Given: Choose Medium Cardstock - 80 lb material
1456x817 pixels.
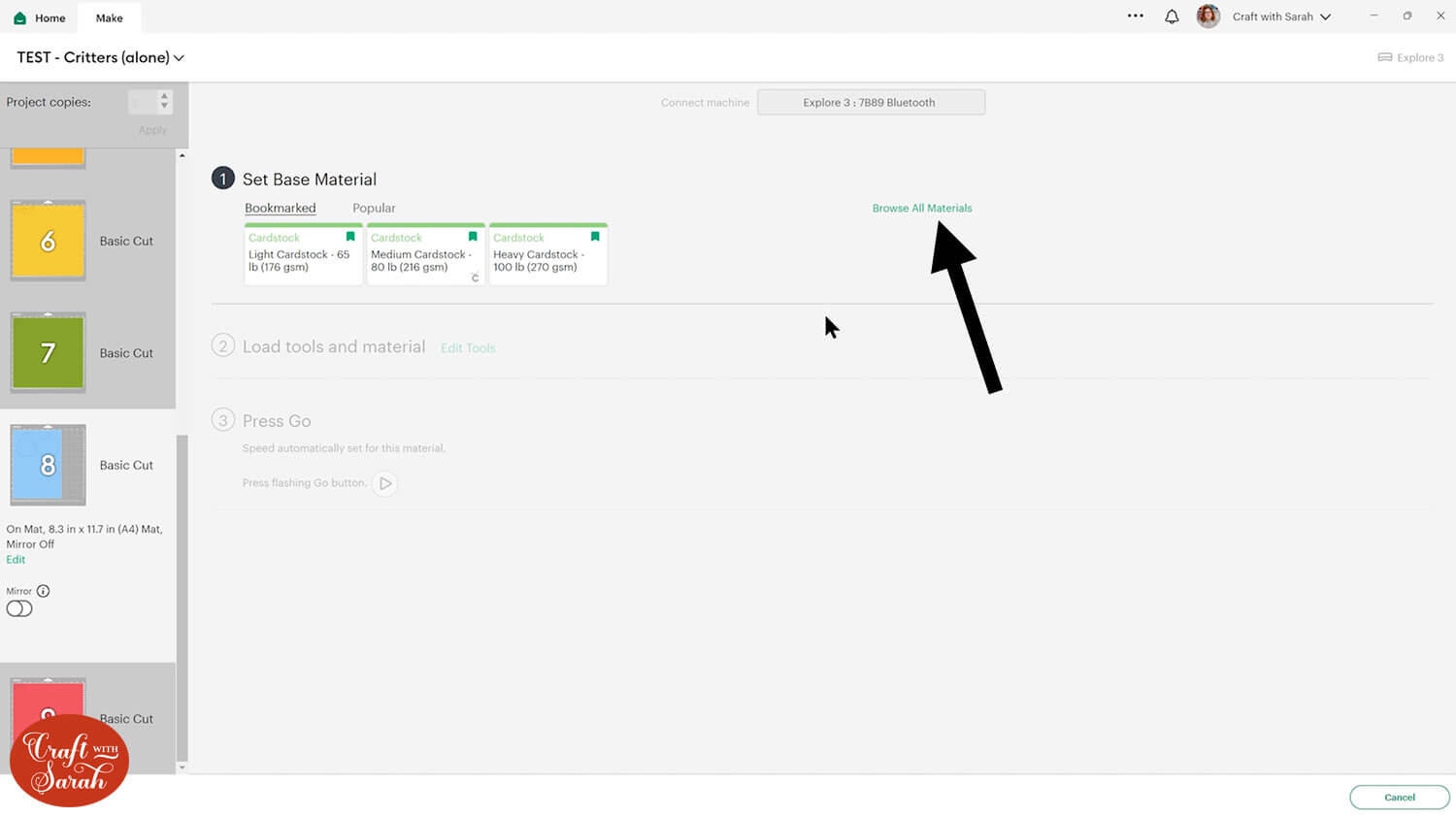Looking at the screenshot, I should tap(425, 254).
